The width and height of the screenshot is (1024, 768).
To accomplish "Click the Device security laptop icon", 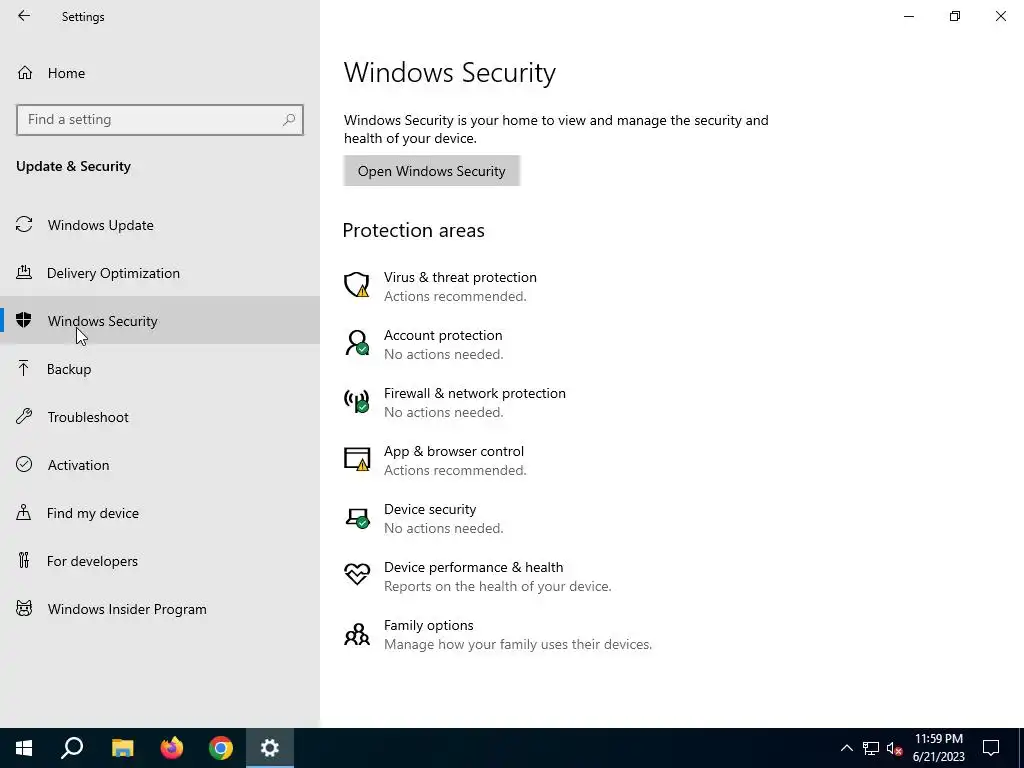I will pyautogui.click(x=357, y=517).
